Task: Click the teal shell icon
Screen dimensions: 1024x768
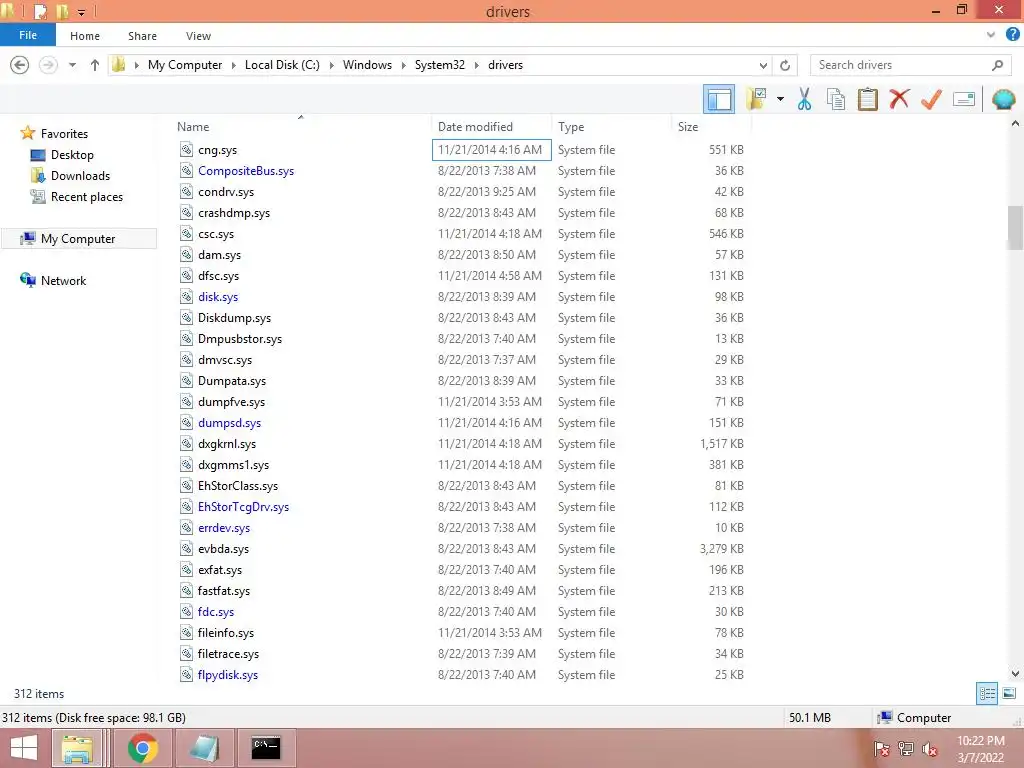Action: tap(1003, 99)
